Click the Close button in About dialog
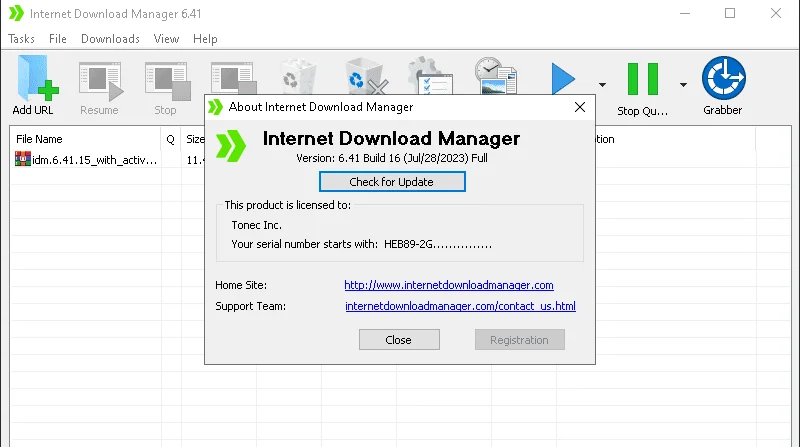The image size is (800, 447). point(399,340)
